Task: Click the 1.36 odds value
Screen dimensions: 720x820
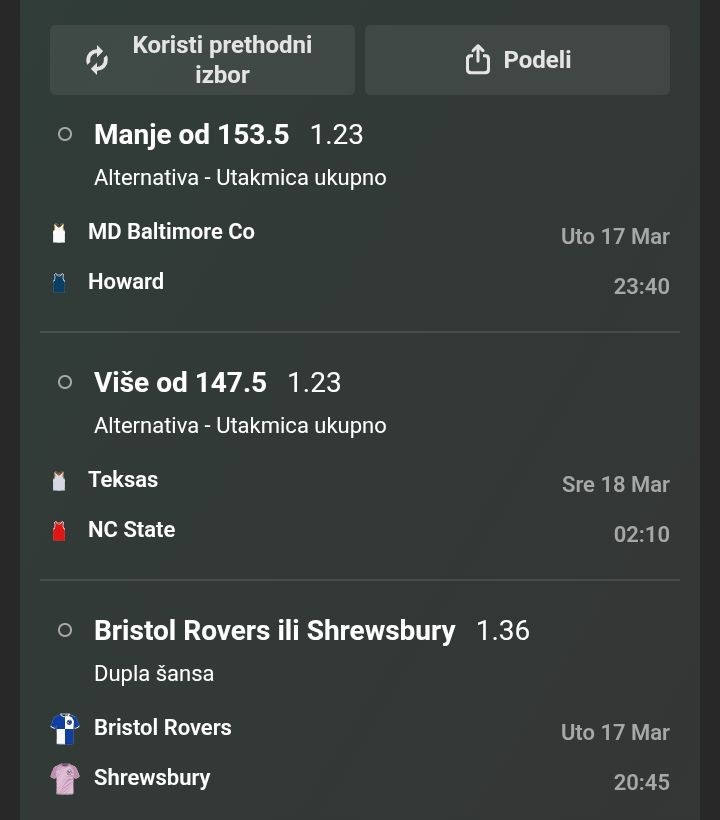Action: [503, 631]
